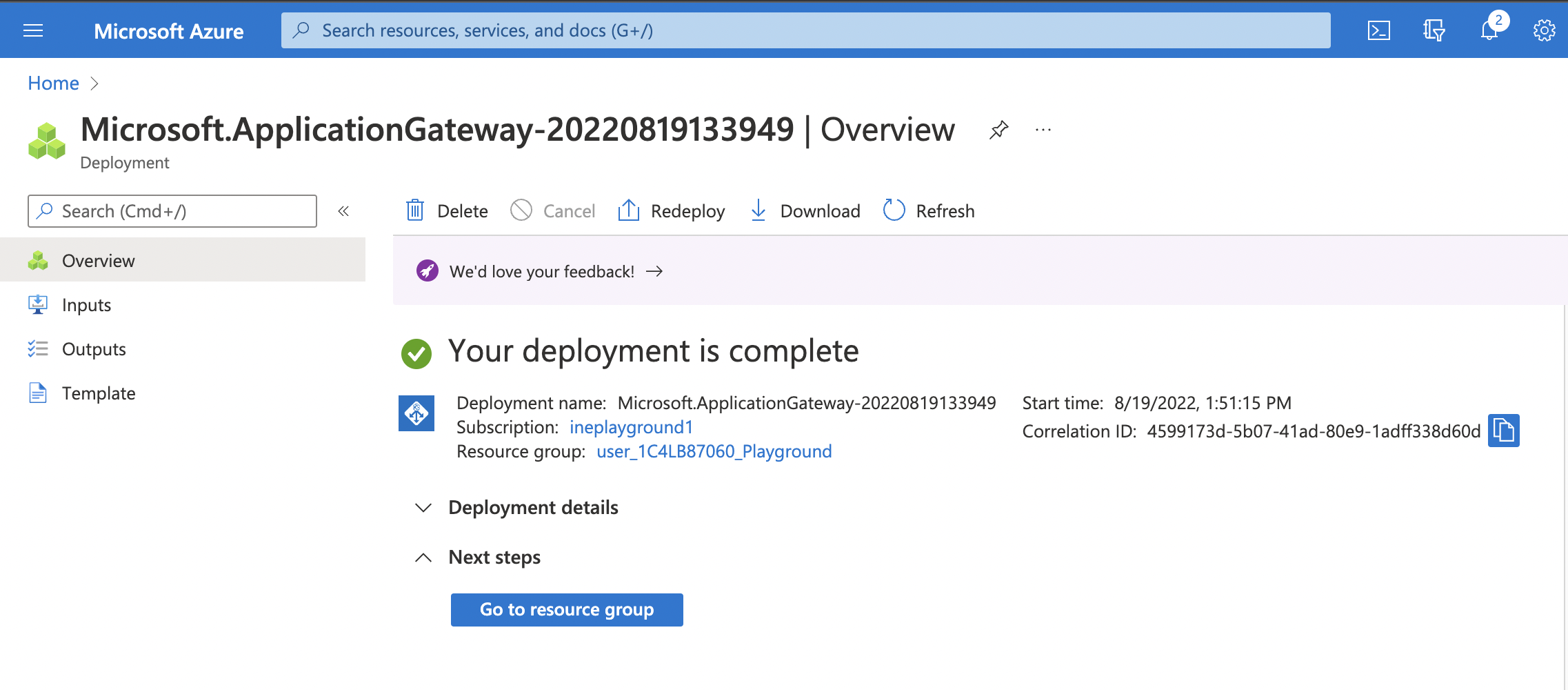Open directories and subscriptions filter icon
Screen dimensions: 1568x690
(x=1434, y=30)
